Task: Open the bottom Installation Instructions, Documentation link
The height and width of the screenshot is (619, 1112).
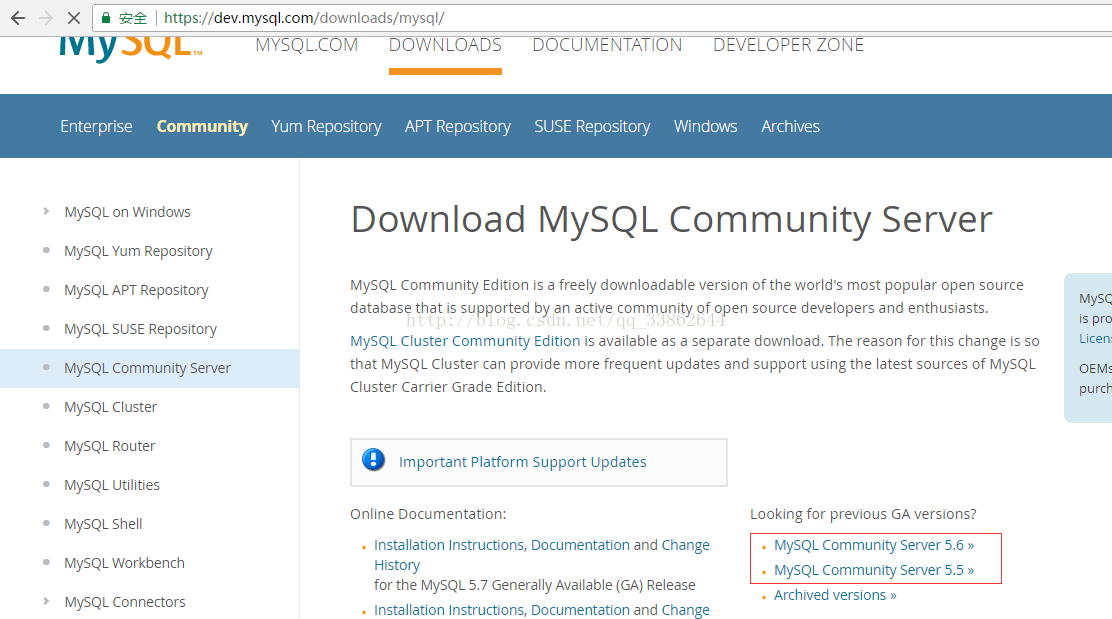Action: pos(502,610)
